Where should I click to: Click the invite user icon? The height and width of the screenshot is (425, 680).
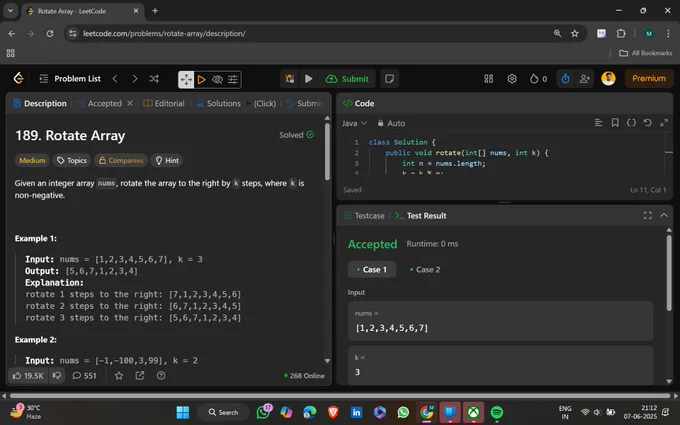pyautogui.click(x=585, y=78)
